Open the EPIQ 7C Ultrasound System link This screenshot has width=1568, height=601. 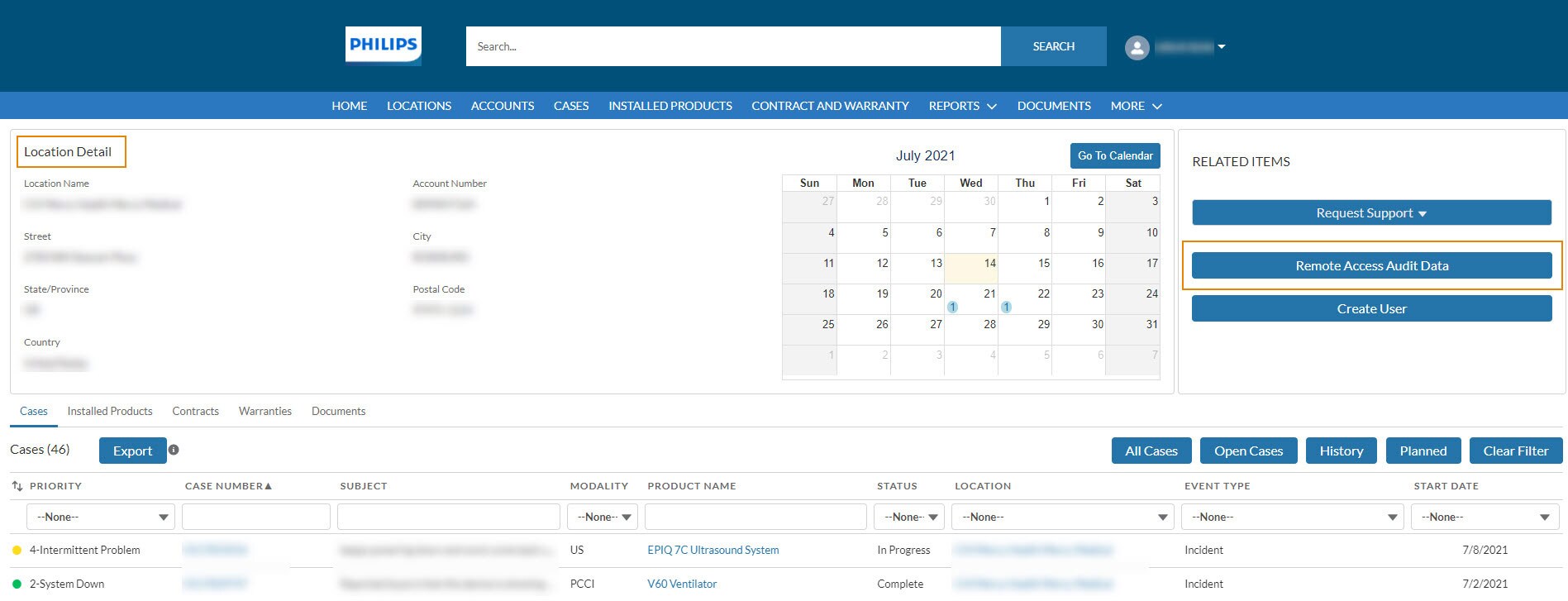(x=713, y=550)
